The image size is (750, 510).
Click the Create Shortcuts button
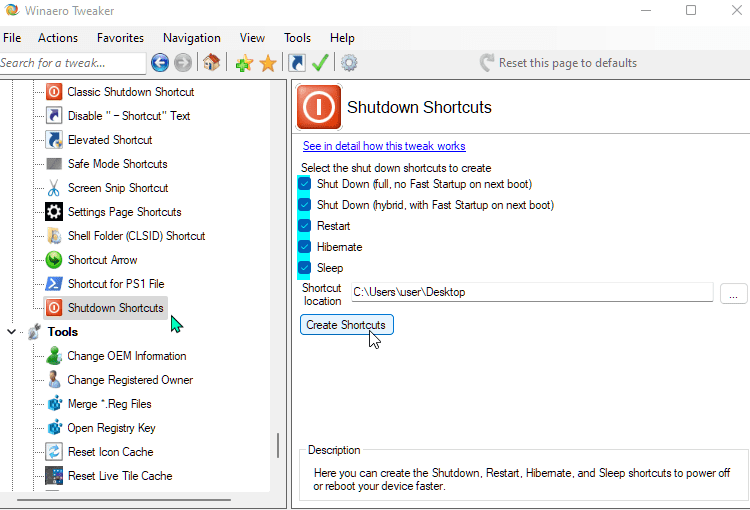tap(347, 325)
